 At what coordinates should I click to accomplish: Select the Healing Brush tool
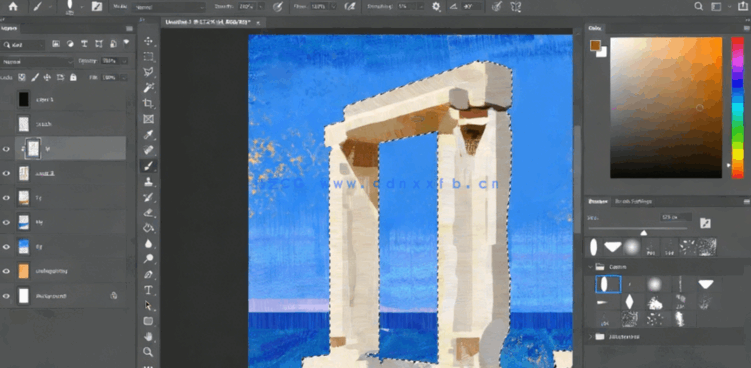coord(148,150)
